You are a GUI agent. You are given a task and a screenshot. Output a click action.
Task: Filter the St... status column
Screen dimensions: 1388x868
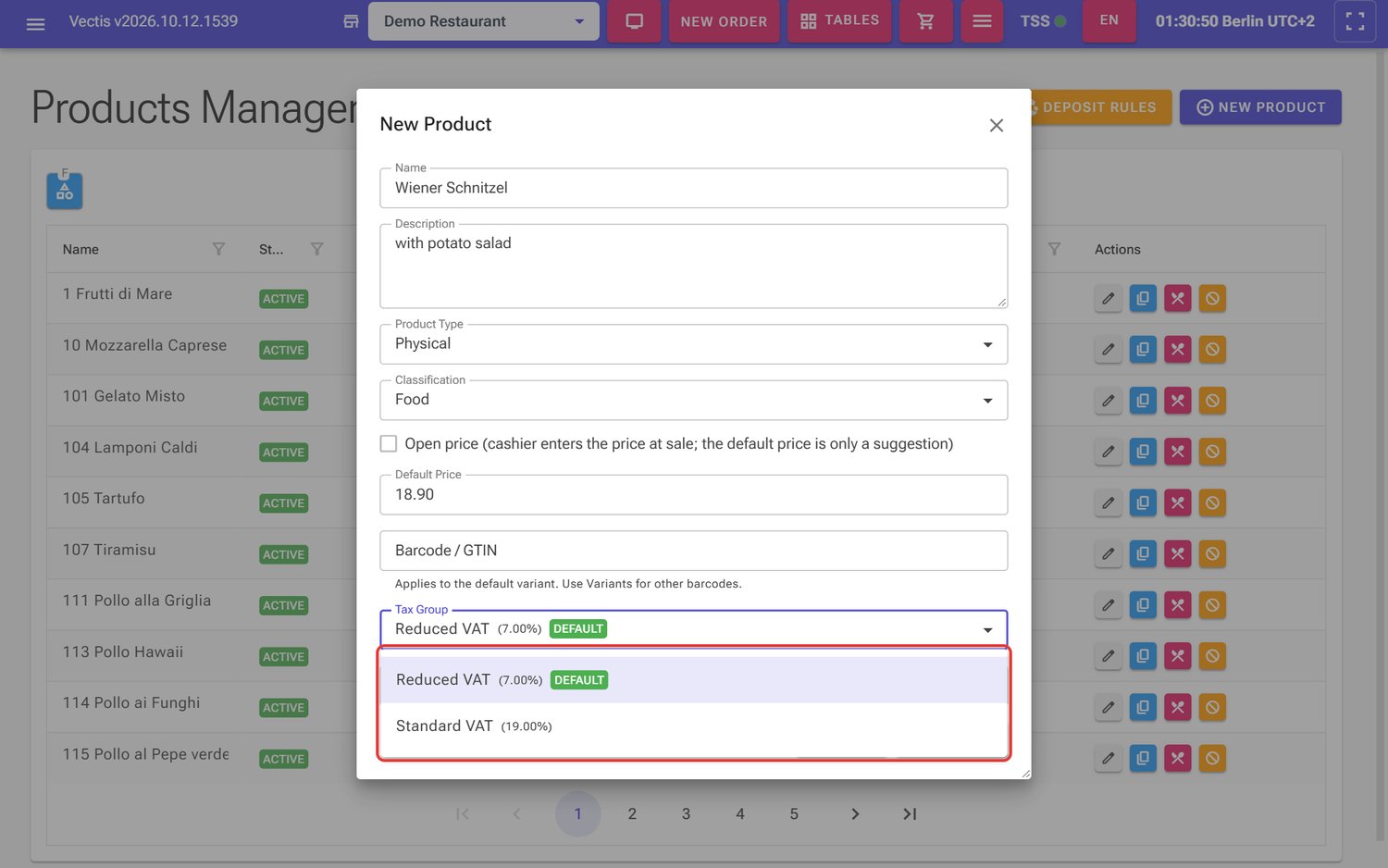pyautogui.click(x=316, y=249)
